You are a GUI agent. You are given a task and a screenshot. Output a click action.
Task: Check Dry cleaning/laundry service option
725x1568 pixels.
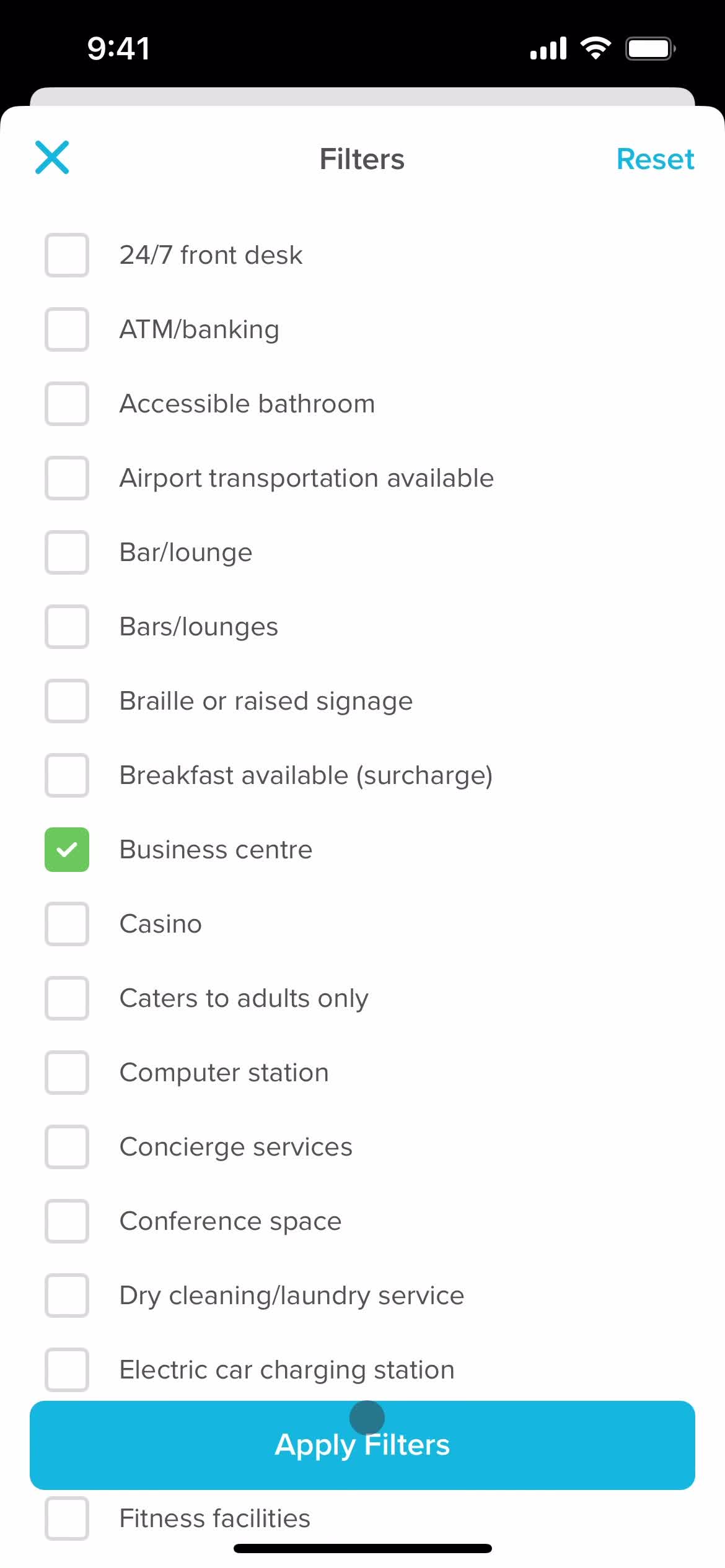point(67,1296)
